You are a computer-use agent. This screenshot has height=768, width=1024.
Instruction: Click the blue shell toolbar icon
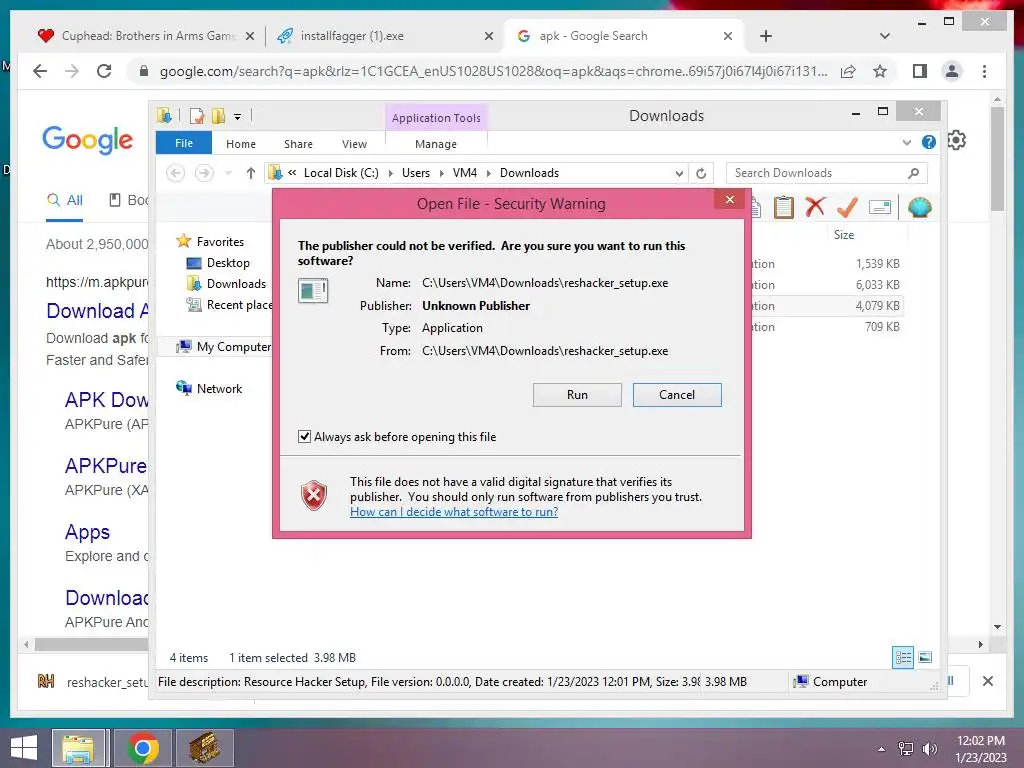click(920, 208)
